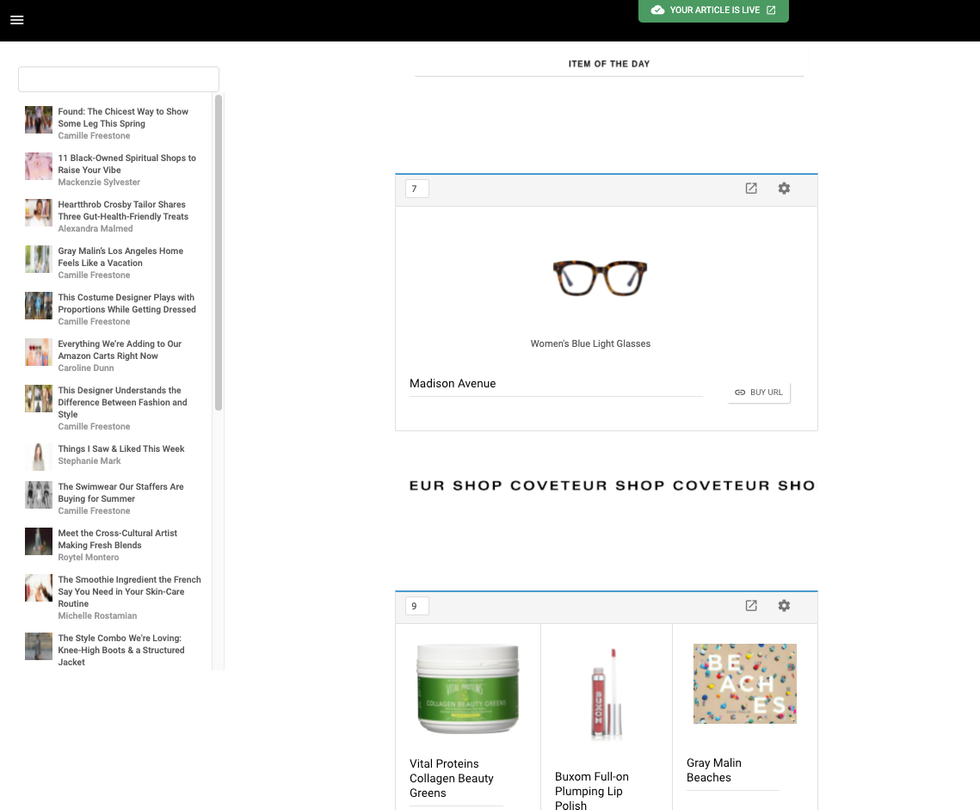Click the Vital Proteins Collagen product image
This screenshot has height=810, width=980.
coord(467,689)
